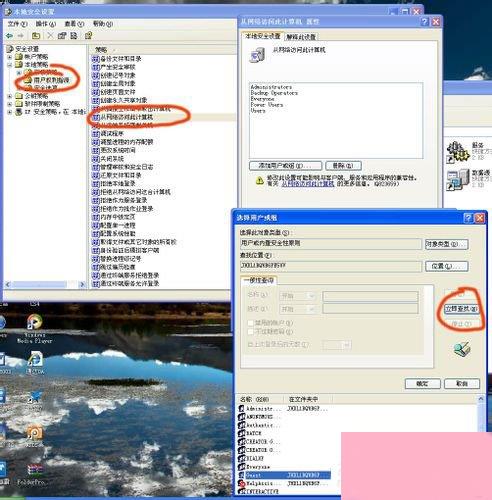The height and width of the screenshot is (500, 492).
Task: Click the Forward arrow in the toolbar
Action: tap(21, 36)
